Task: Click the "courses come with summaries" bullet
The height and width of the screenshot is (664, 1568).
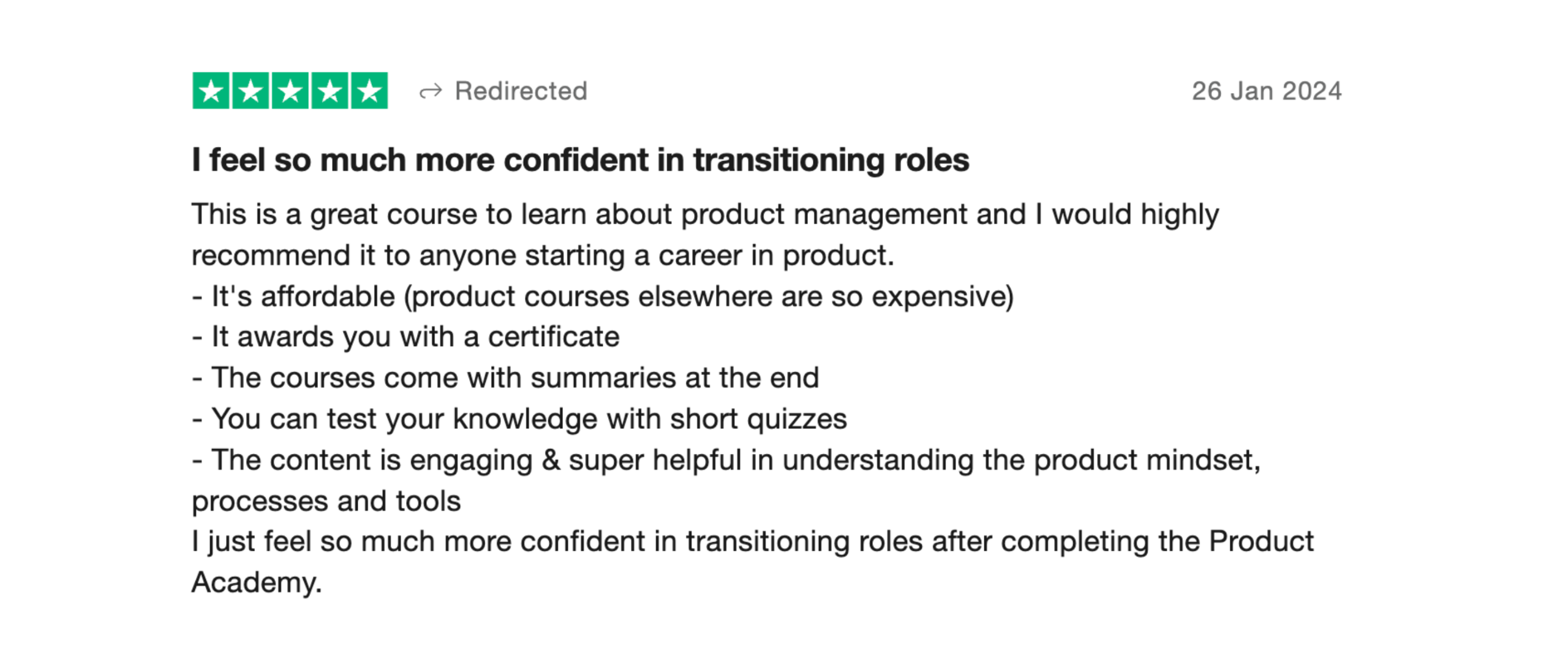Action: click(x=505, y=378)
